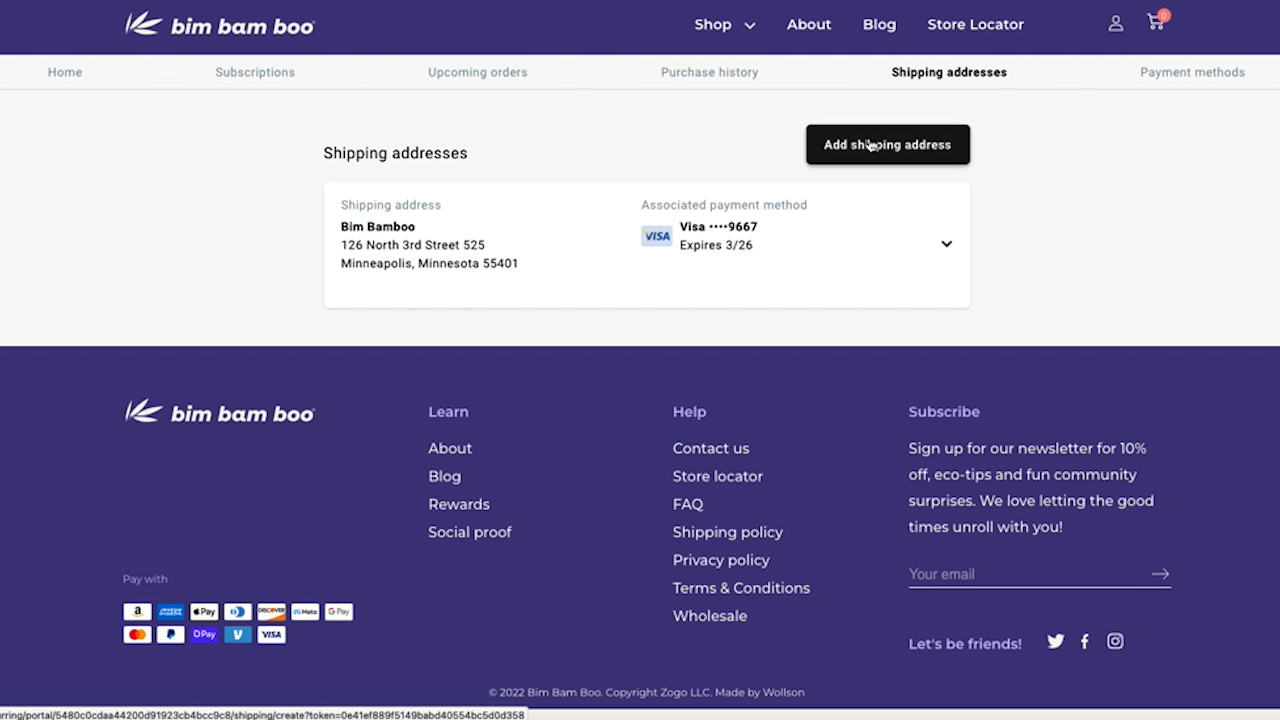
Task: Open the Blog from top navigation
Action: pyautogui.click(x=879, y=25)
